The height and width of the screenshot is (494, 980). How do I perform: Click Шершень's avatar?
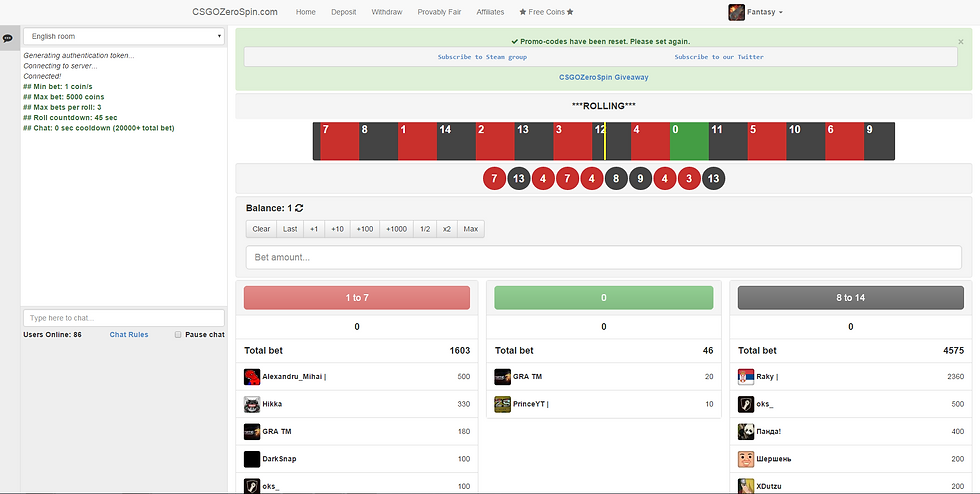tap(746, 459)
